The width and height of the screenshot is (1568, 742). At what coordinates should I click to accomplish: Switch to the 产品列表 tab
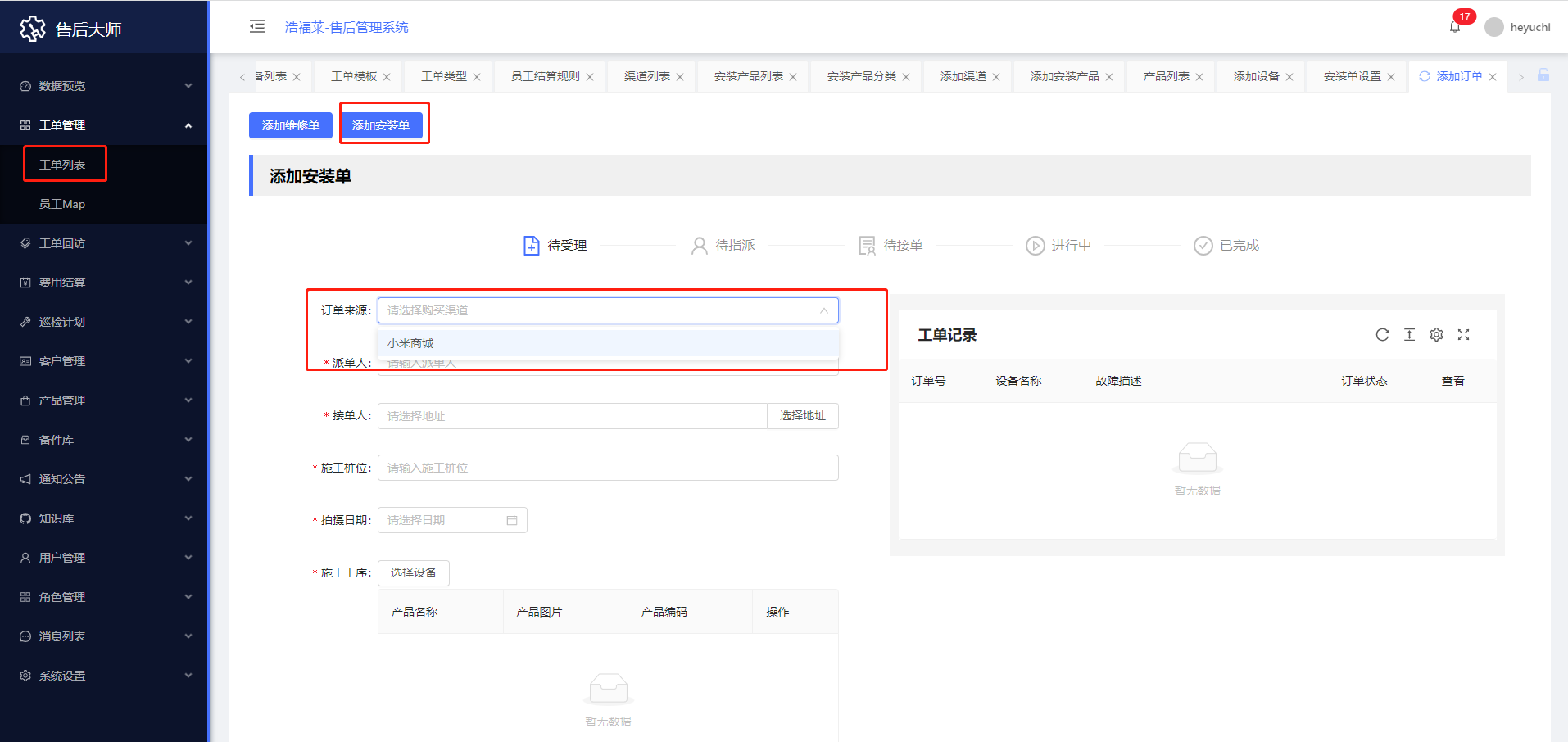(x=1166, y=76)
